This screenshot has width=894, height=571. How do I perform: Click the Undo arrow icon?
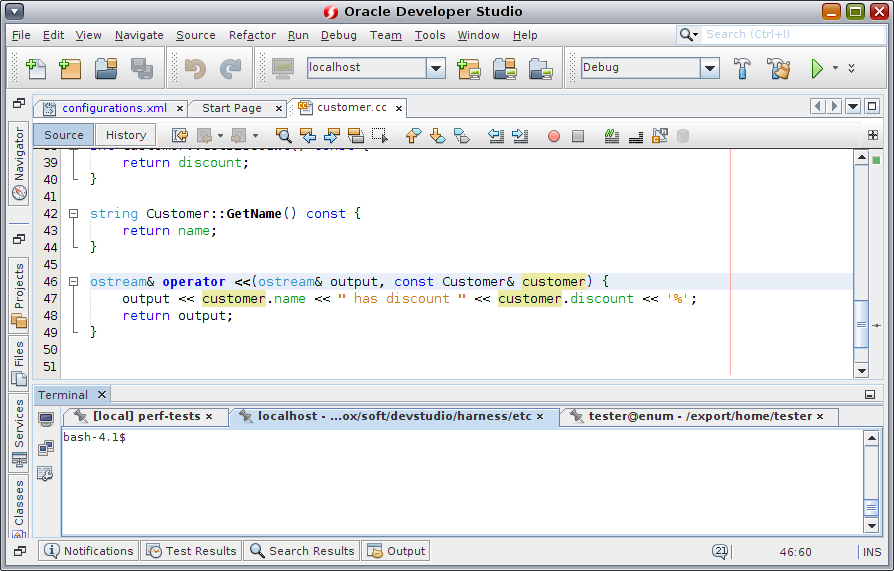[195, 68]
